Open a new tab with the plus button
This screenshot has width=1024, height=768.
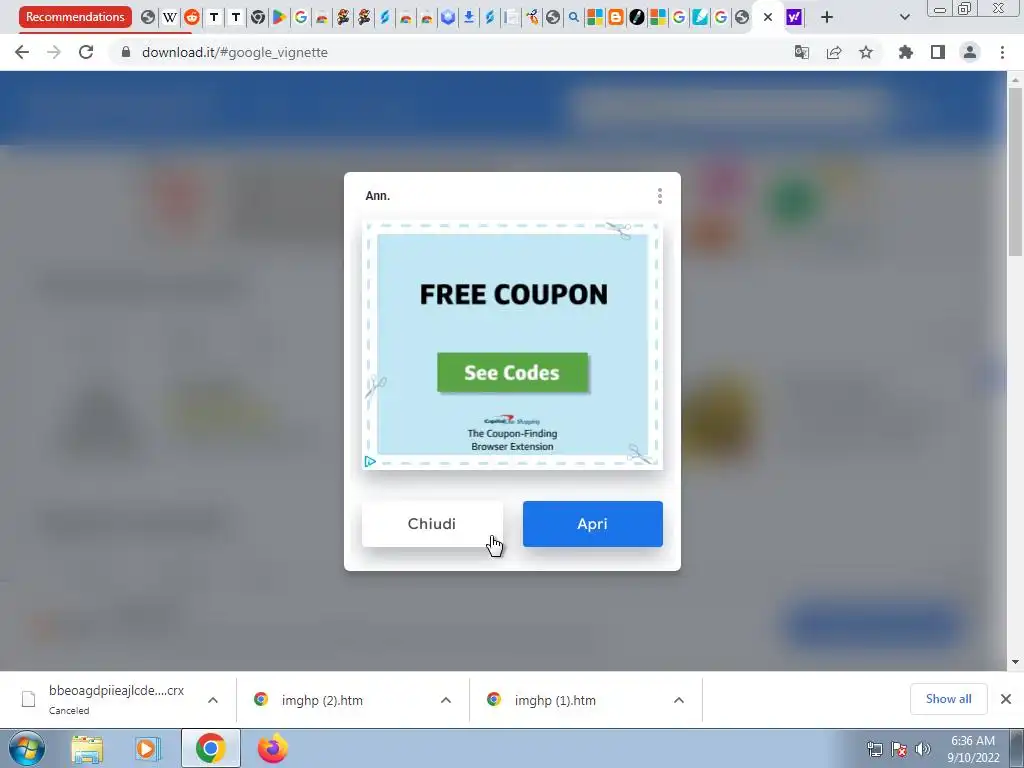pyautogui.click(x=827, y=17)
